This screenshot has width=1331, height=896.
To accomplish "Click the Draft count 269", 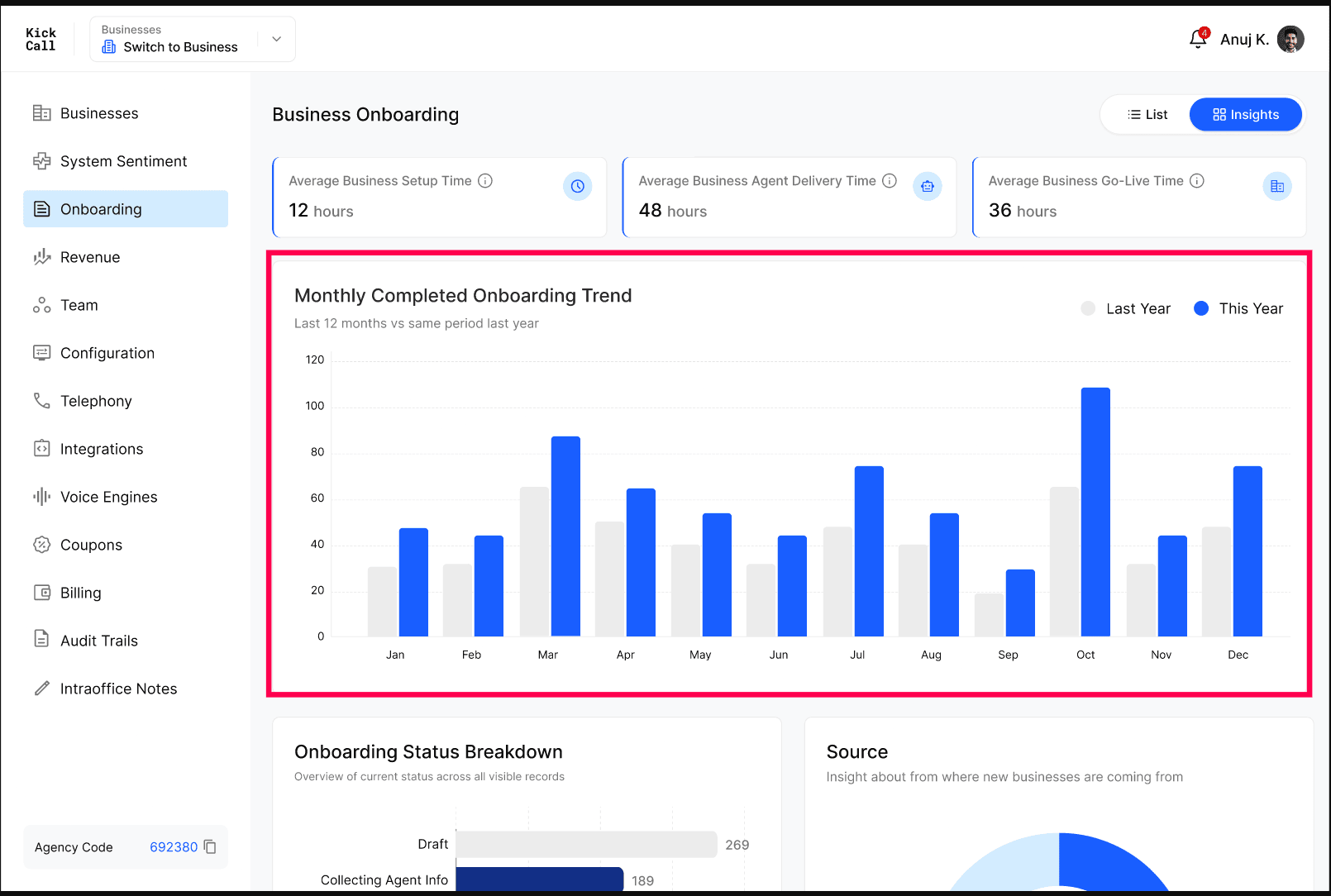I will tap(737, 845).
